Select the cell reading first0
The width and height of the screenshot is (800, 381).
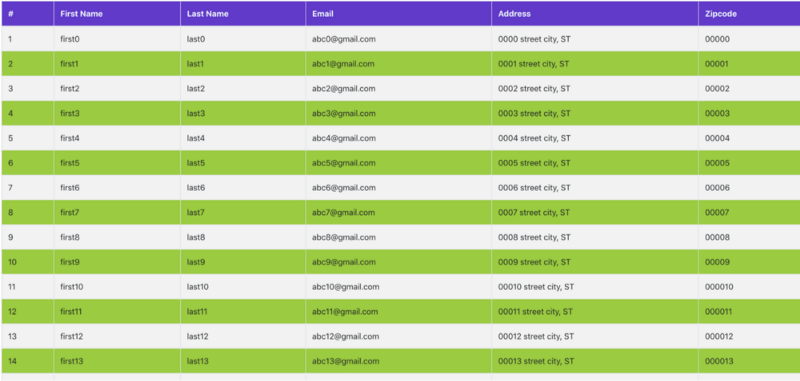pos(117,39)
